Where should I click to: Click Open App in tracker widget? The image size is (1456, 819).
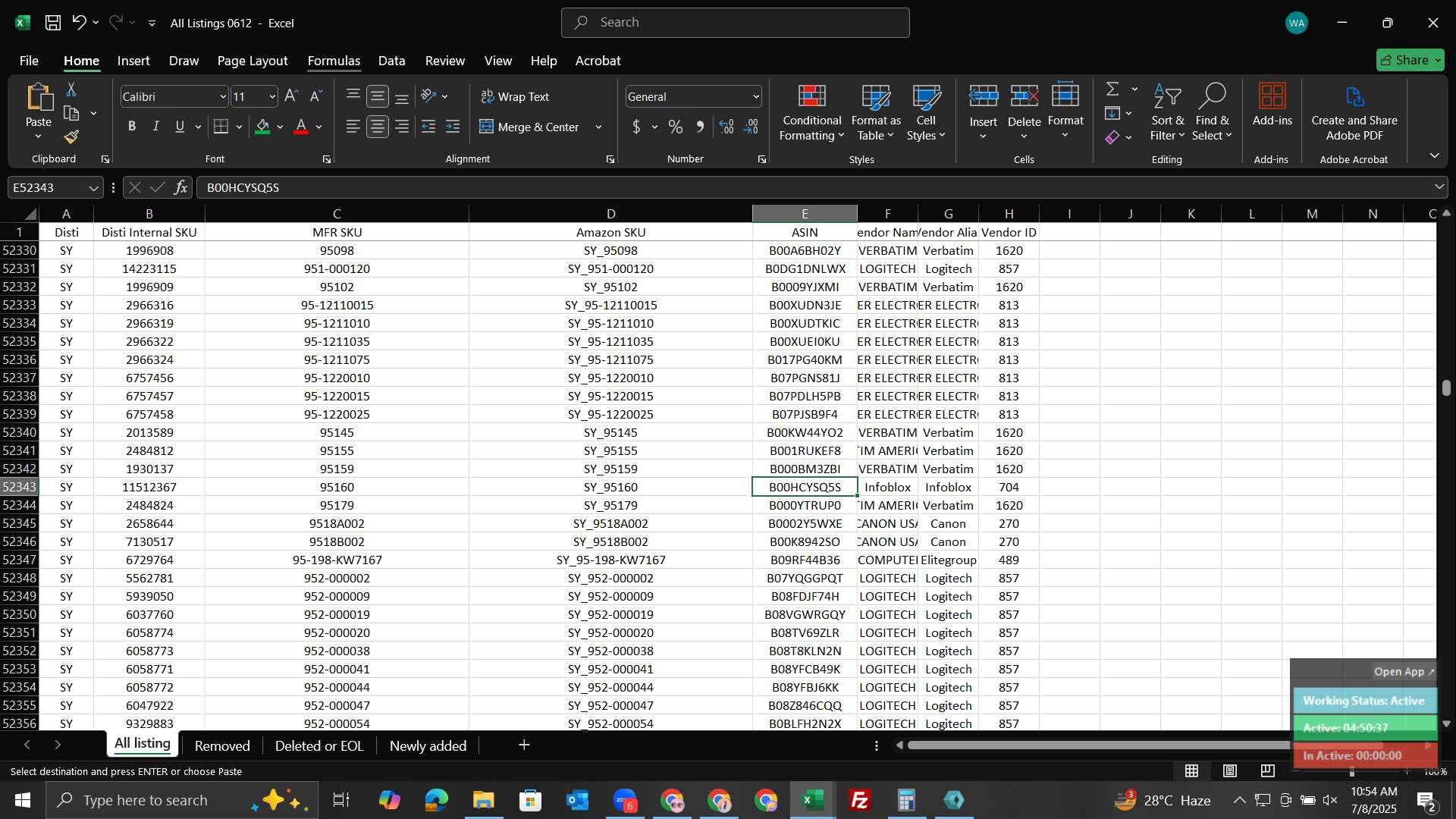click(1404, 672)
